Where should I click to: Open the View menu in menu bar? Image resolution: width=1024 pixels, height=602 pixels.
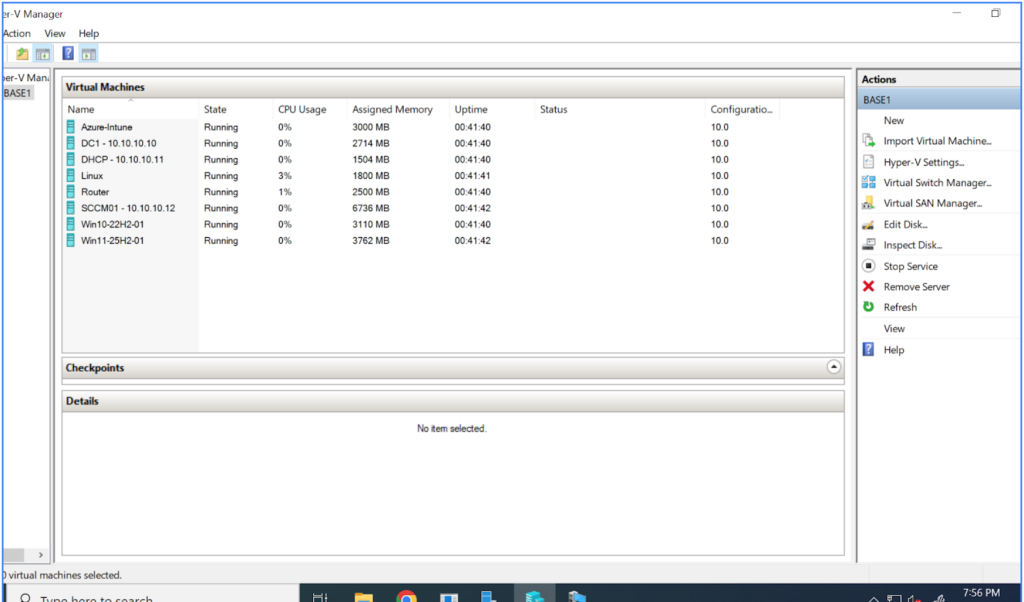(x=55, y=33)
